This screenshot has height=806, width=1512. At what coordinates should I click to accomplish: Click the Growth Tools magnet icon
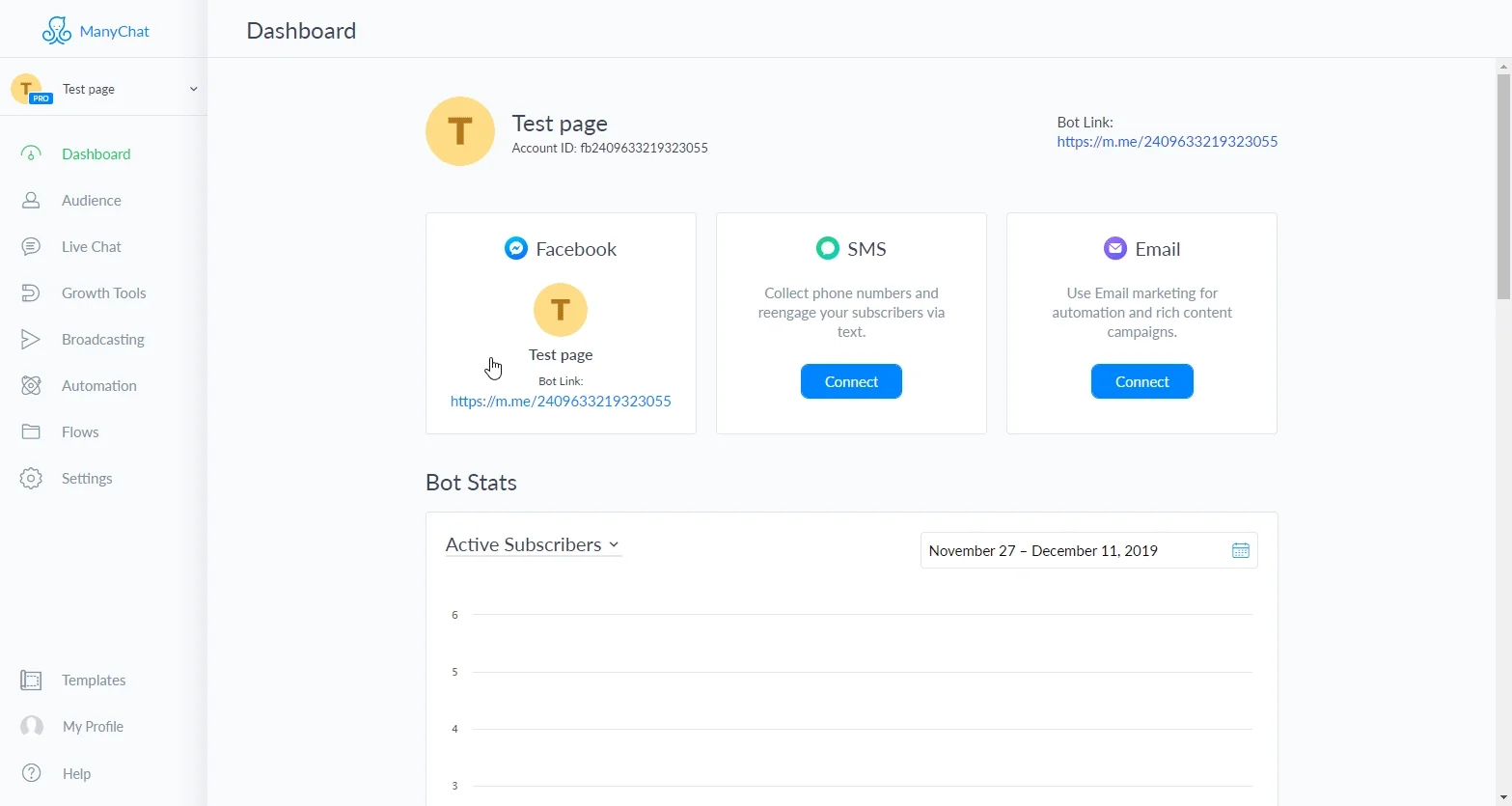[31, 292]
